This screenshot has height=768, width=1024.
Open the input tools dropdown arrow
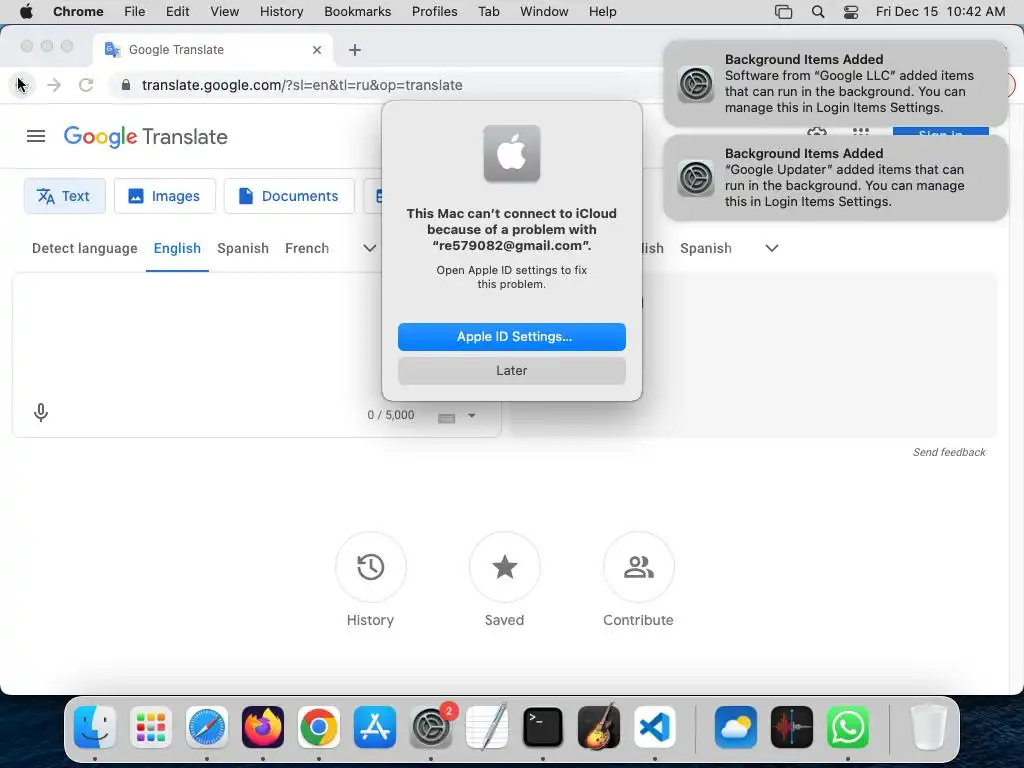(x=472, y=415)
